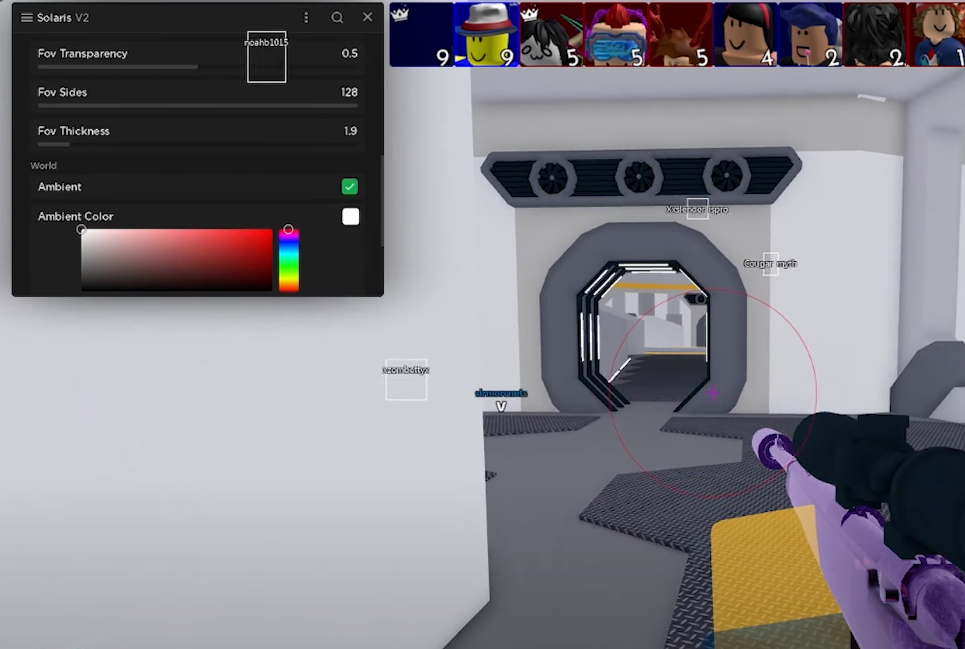Click the noahb1015 player ESP box

266,57
